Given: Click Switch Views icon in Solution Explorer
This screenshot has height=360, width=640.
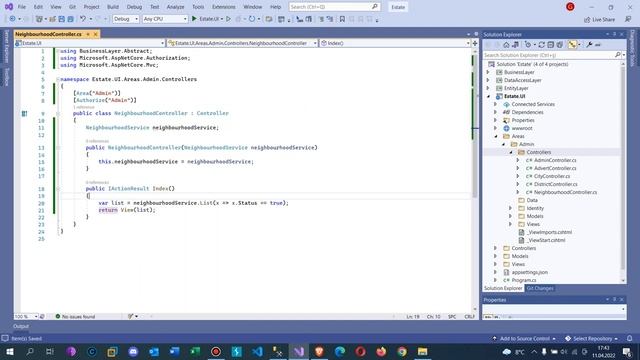Looking at the screenshot, I should pyautogui.click(x=516, y=45).
